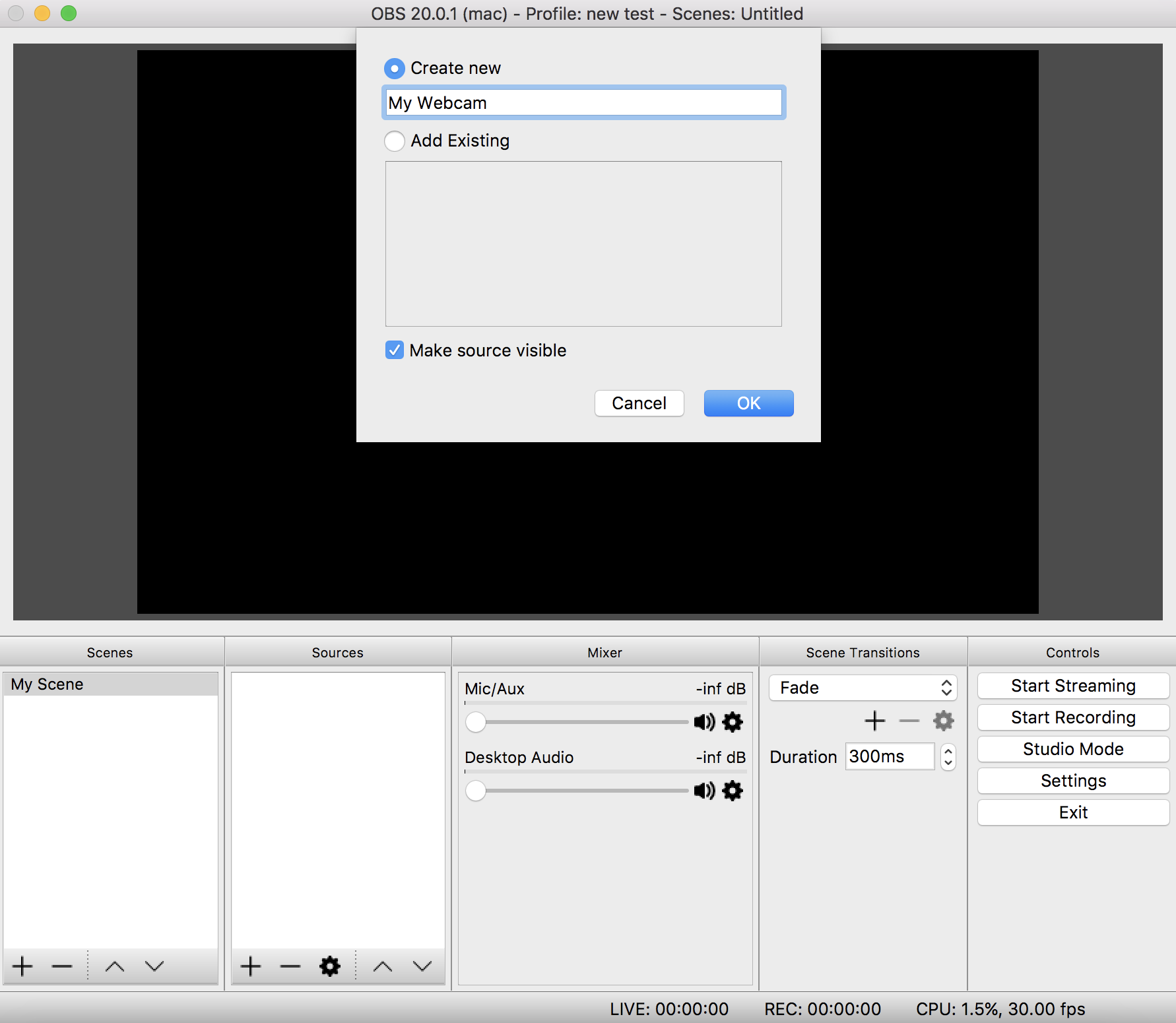Select the Create new radio button

coord(395,69)
